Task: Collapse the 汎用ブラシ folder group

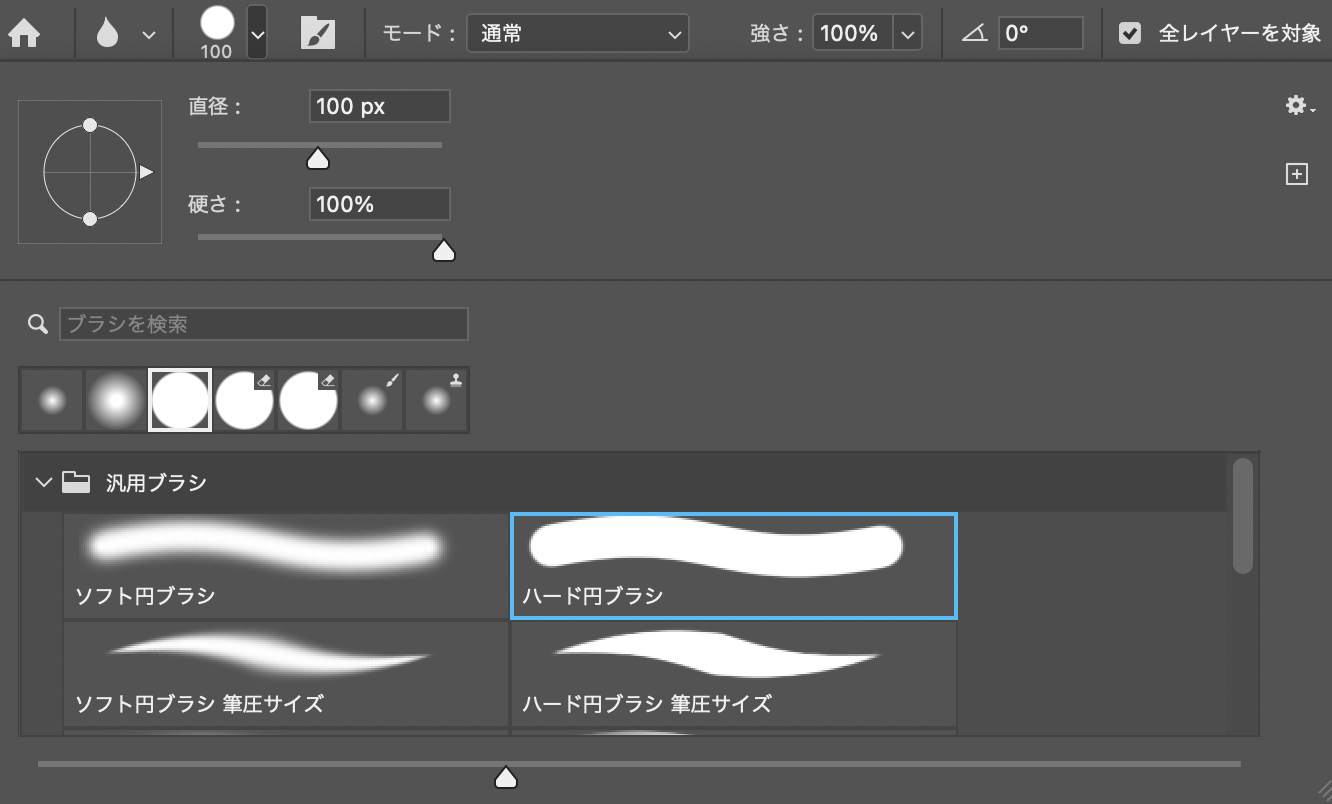Action: tap(43, 483)
